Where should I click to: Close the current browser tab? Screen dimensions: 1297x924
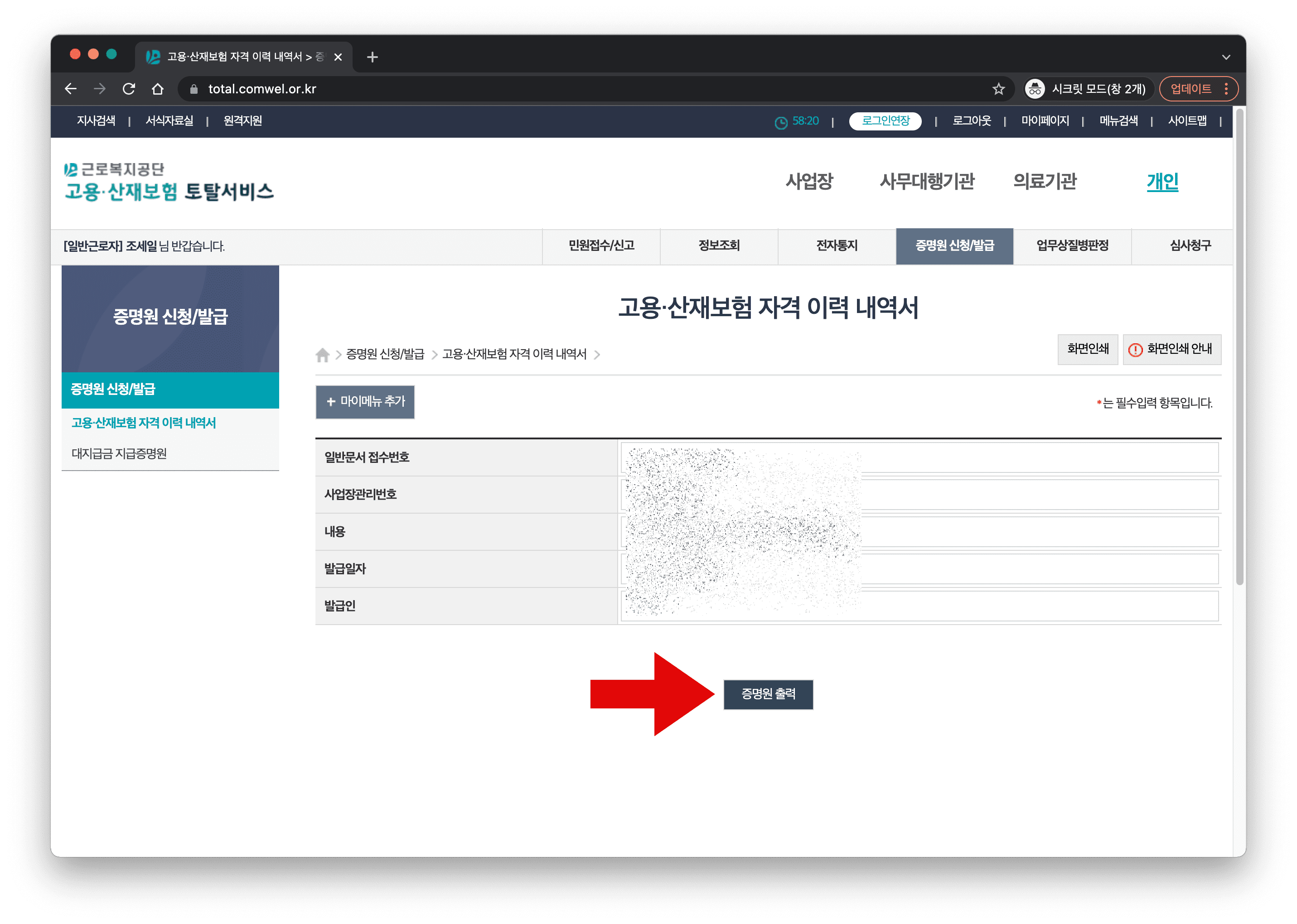click(338, 57)
